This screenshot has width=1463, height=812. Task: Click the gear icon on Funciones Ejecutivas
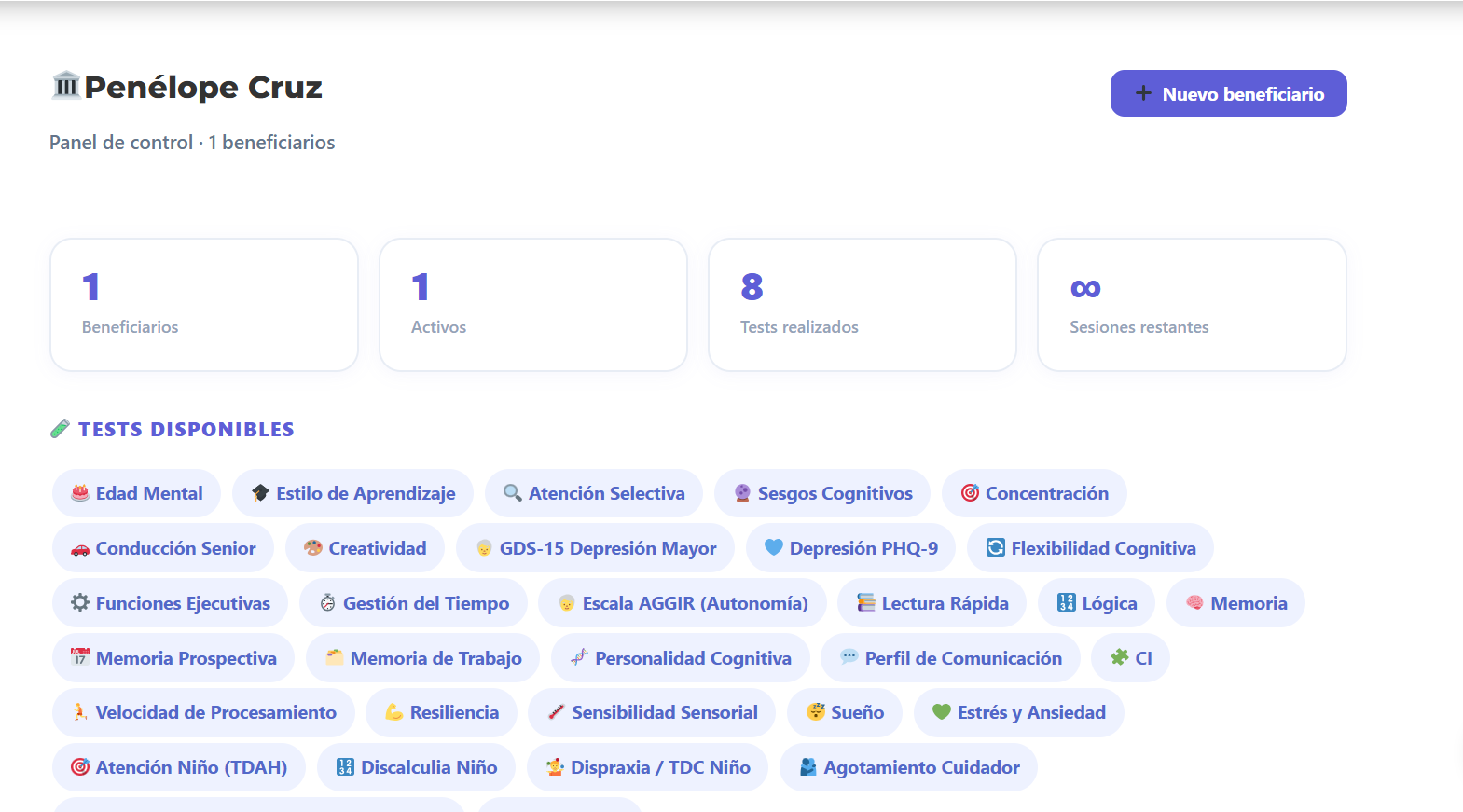pyautogui.click(x=80, y=602)
